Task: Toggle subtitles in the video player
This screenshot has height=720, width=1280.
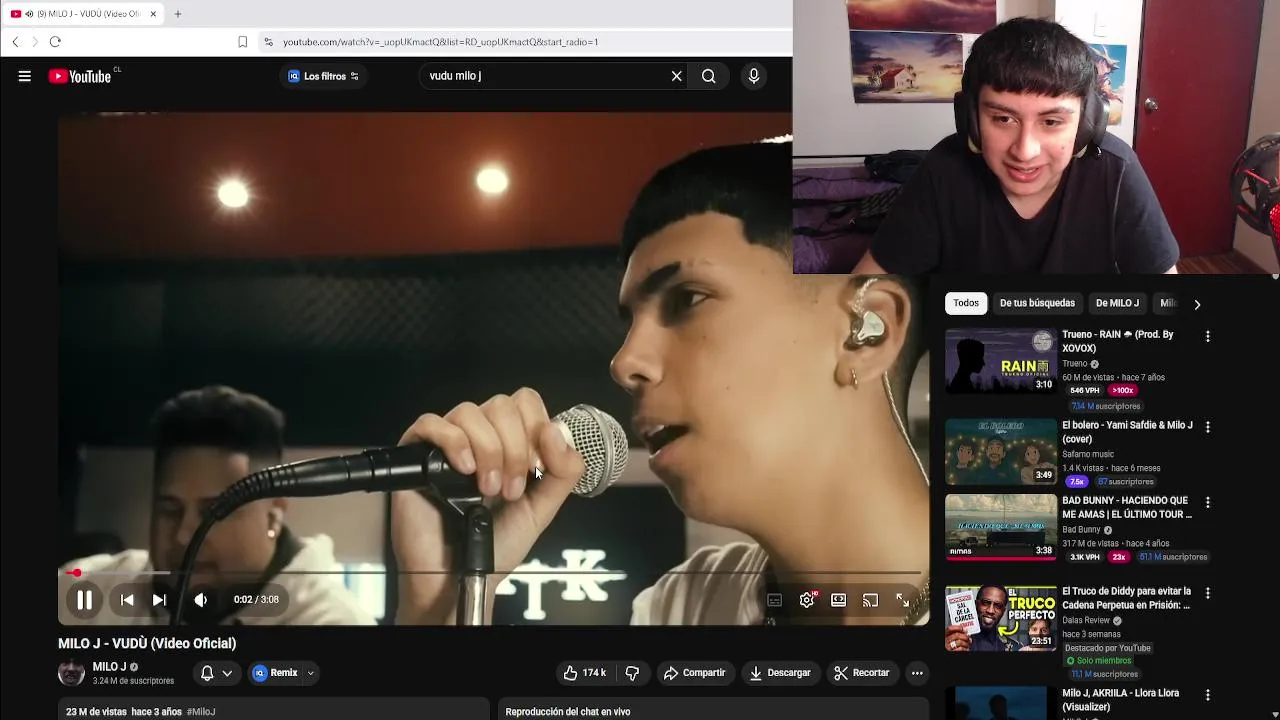Action: pos(775,600)
